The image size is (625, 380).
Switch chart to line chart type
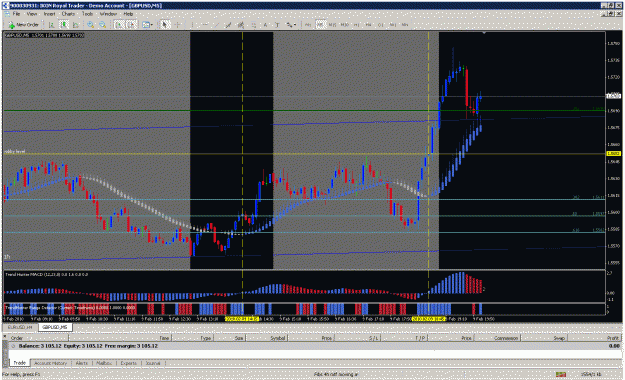pyautogui.click(x=76, y=25)
